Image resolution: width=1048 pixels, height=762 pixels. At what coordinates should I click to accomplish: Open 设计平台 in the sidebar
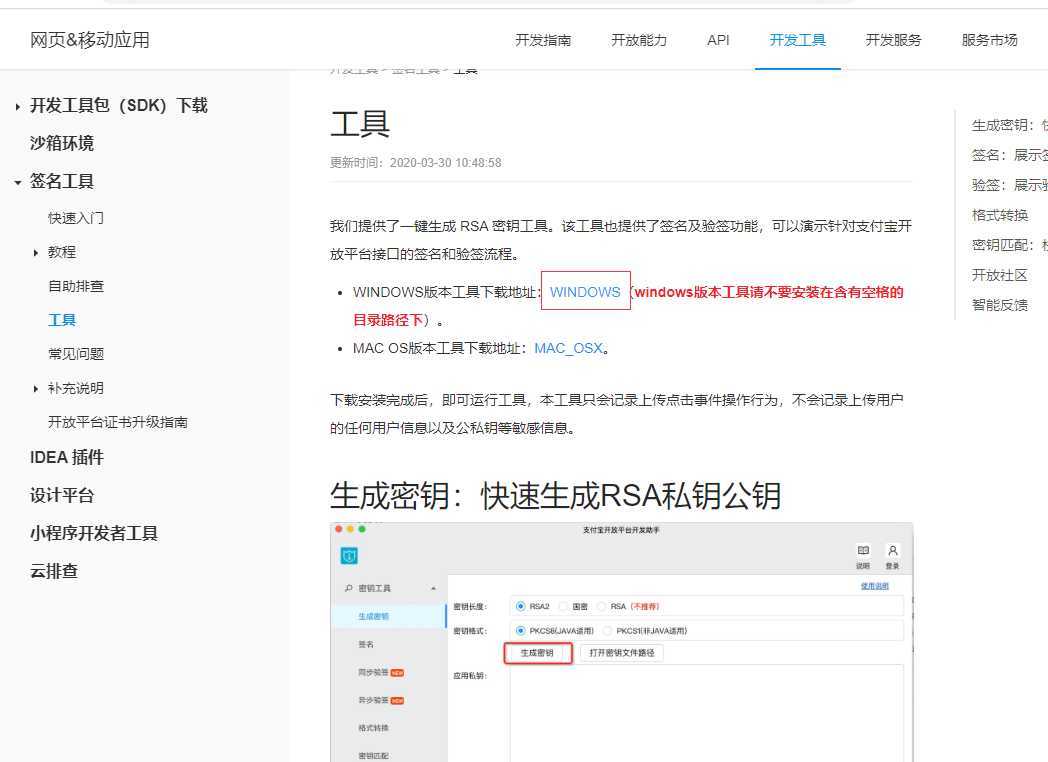tap(62, 495)
